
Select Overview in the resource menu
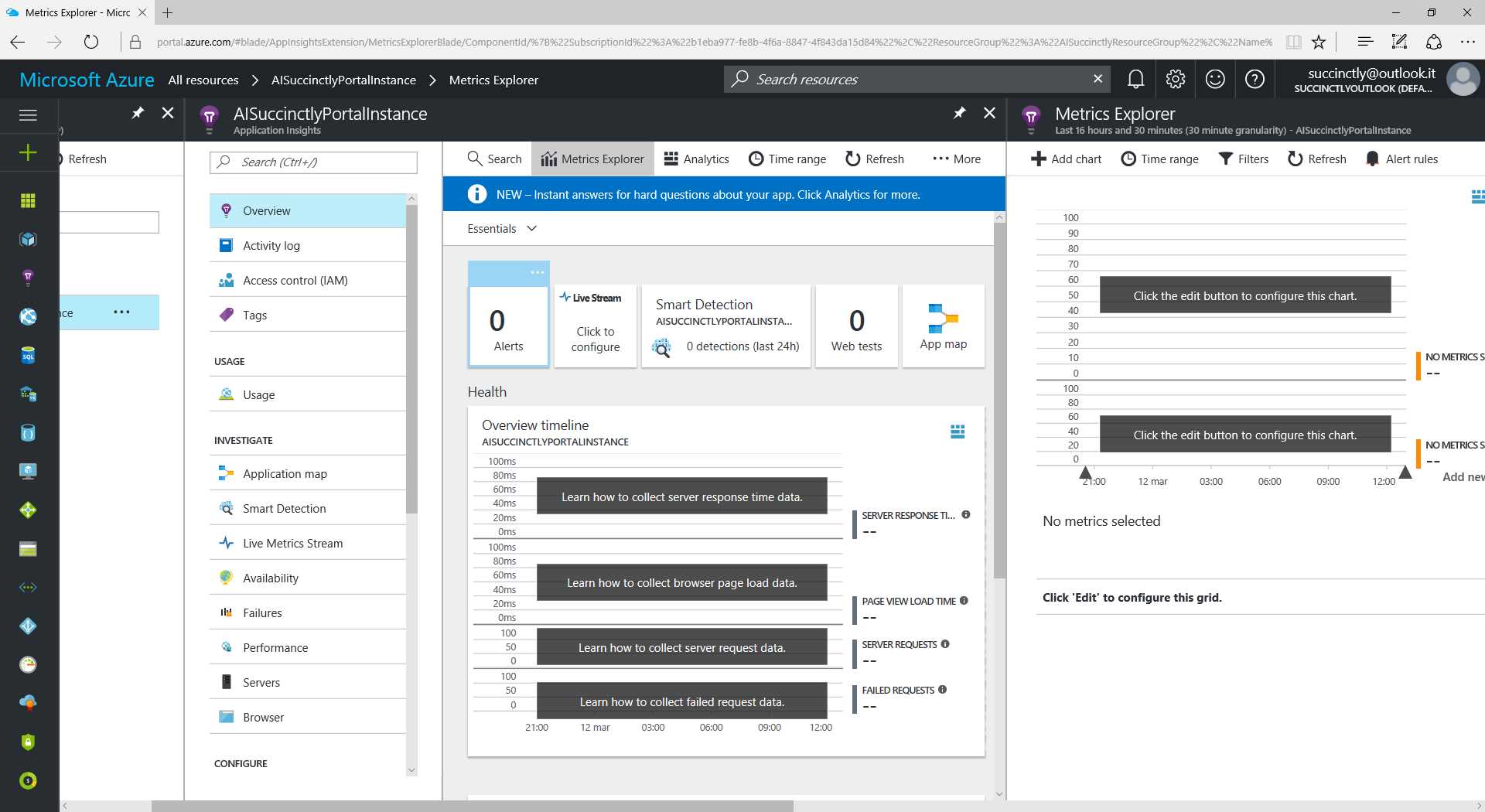[308, 210]
